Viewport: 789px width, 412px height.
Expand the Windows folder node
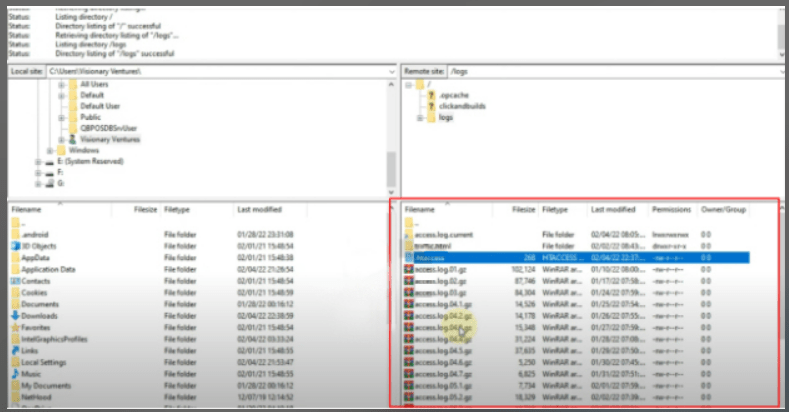[50, 151]
